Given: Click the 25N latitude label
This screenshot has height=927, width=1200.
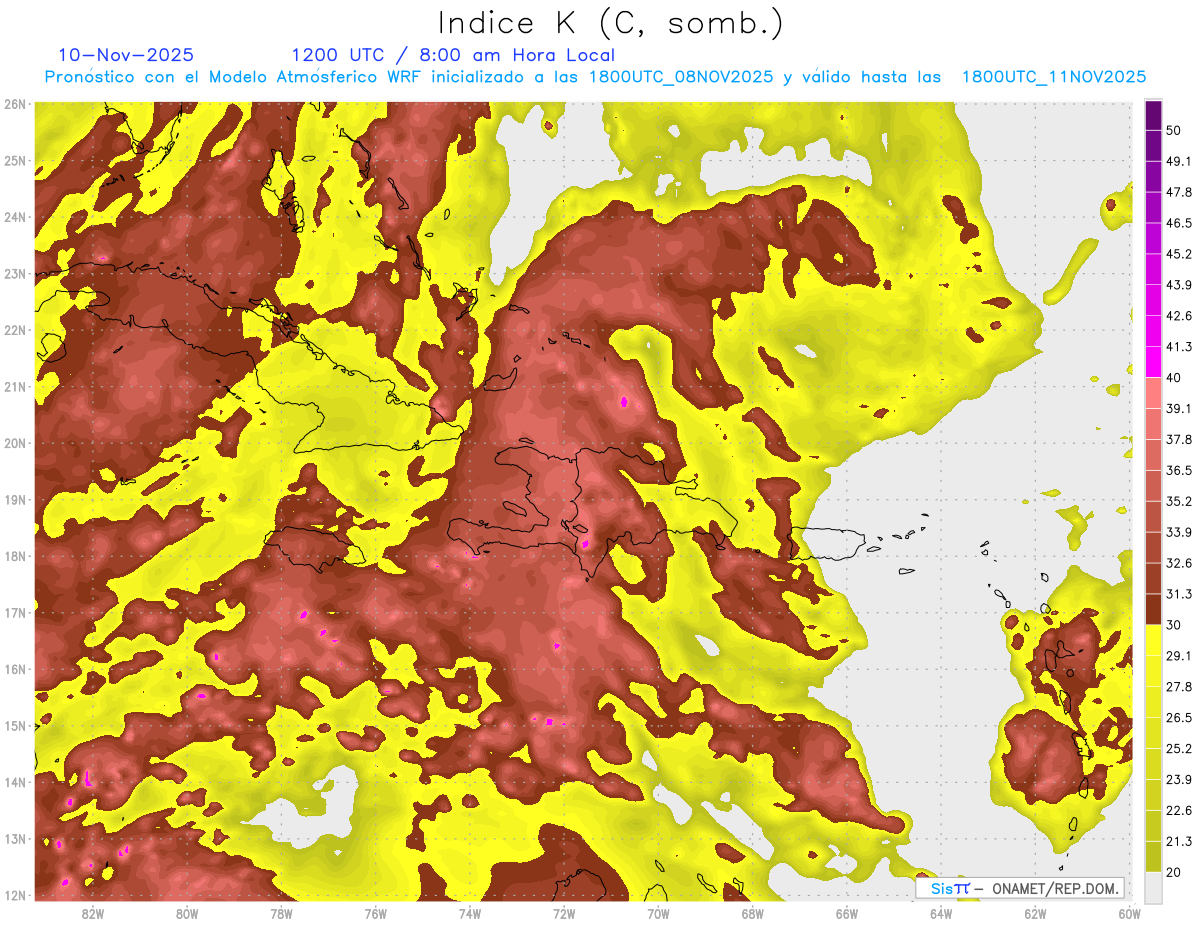Looking at the screenshot, I should (x=14, y=161).
